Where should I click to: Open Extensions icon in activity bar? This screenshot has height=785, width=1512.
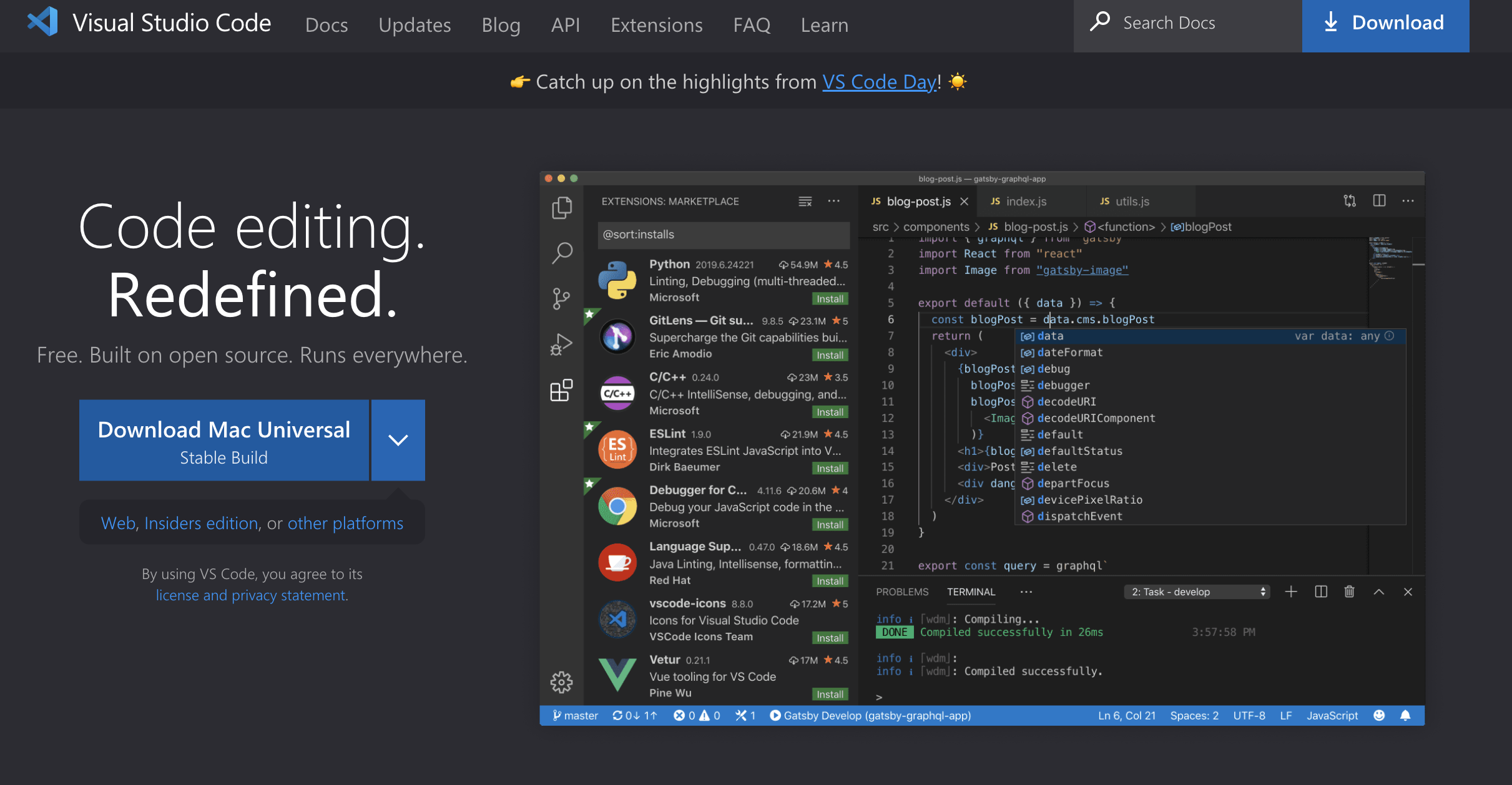(562, 390)
